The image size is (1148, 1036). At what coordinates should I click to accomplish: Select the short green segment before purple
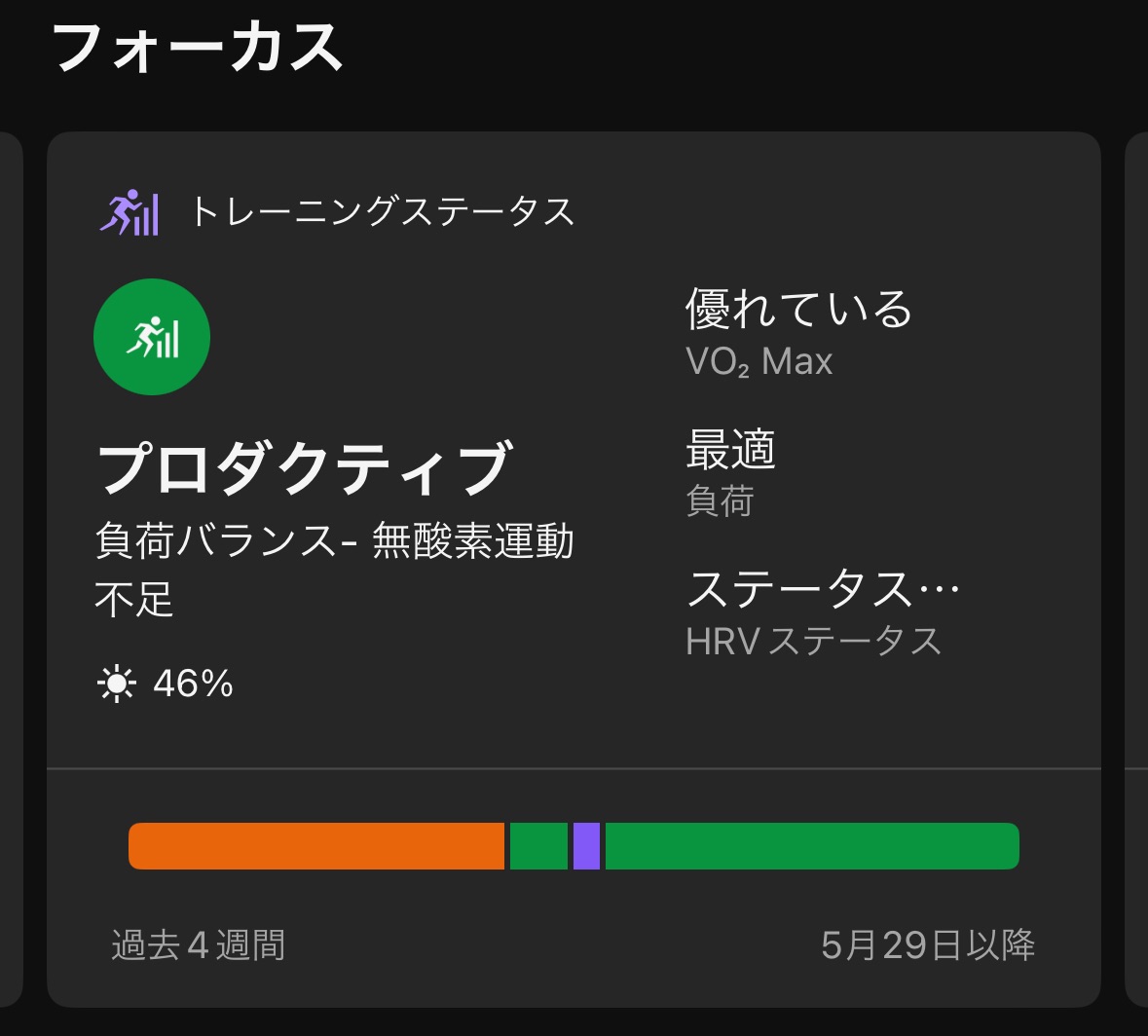coord(538,846)
